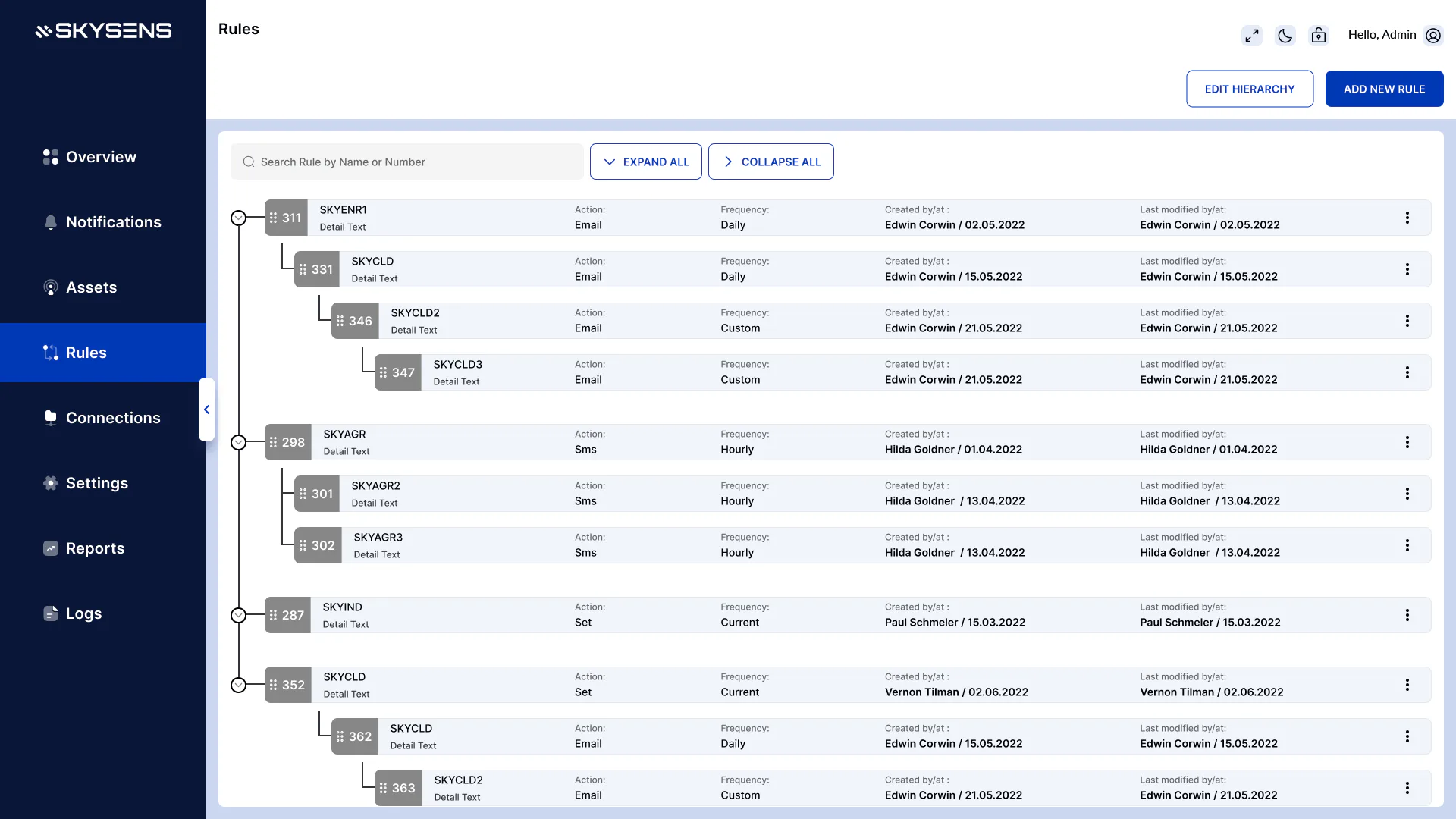Open the three-dot menu for rule SKYIND

[x=1407, y=615]
